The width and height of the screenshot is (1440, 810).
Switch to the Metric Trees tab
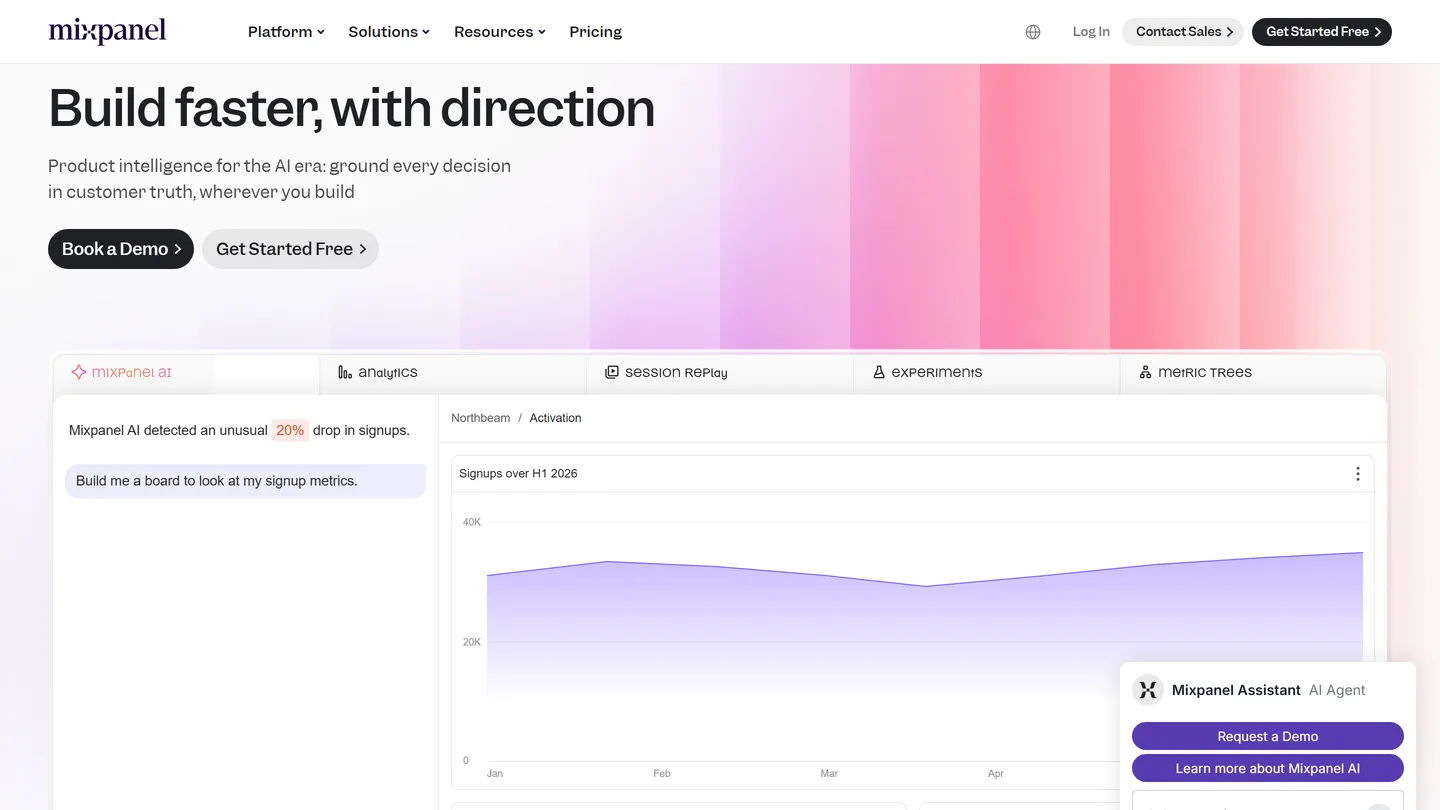(1253, 373)
